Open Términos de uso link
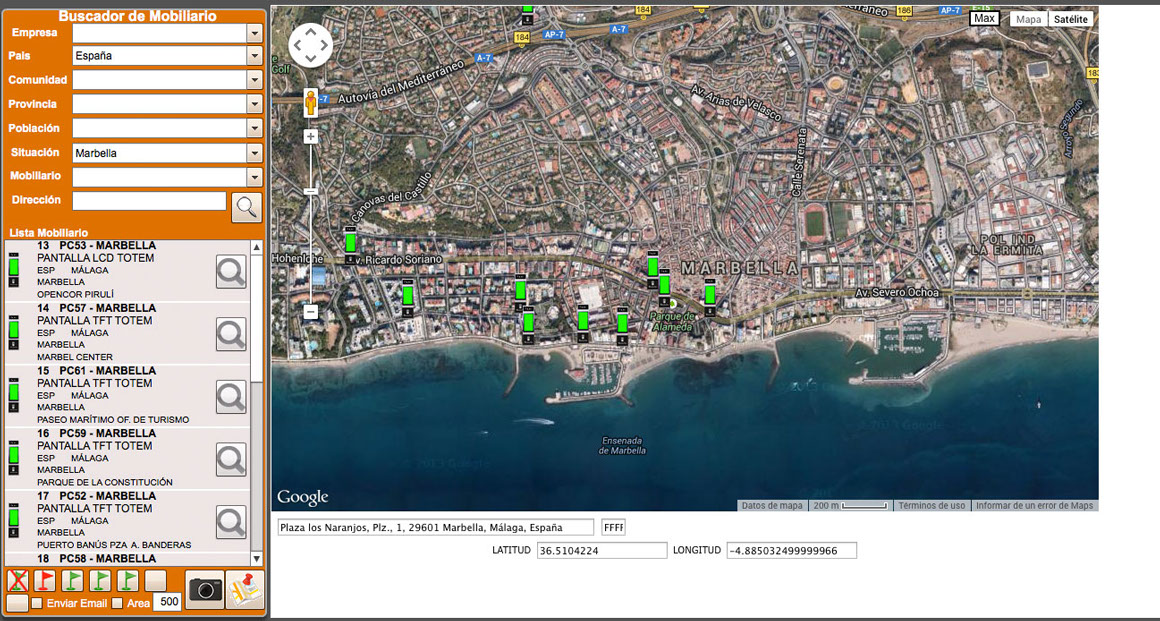 [x=931, y=505]
